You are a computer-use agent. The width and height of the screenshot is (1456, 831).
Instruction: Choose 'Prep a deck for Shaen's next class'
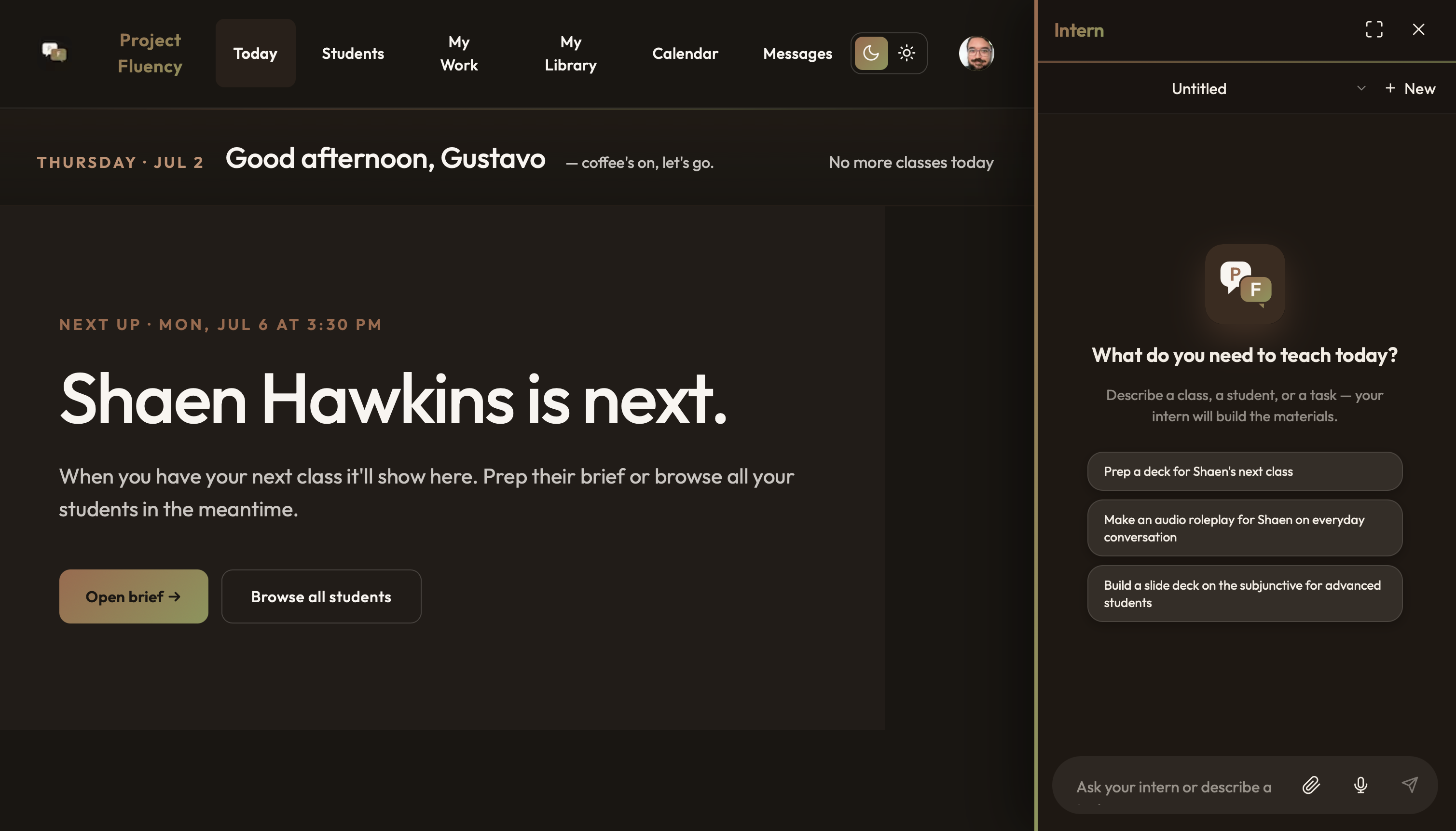click(1244, 471)
